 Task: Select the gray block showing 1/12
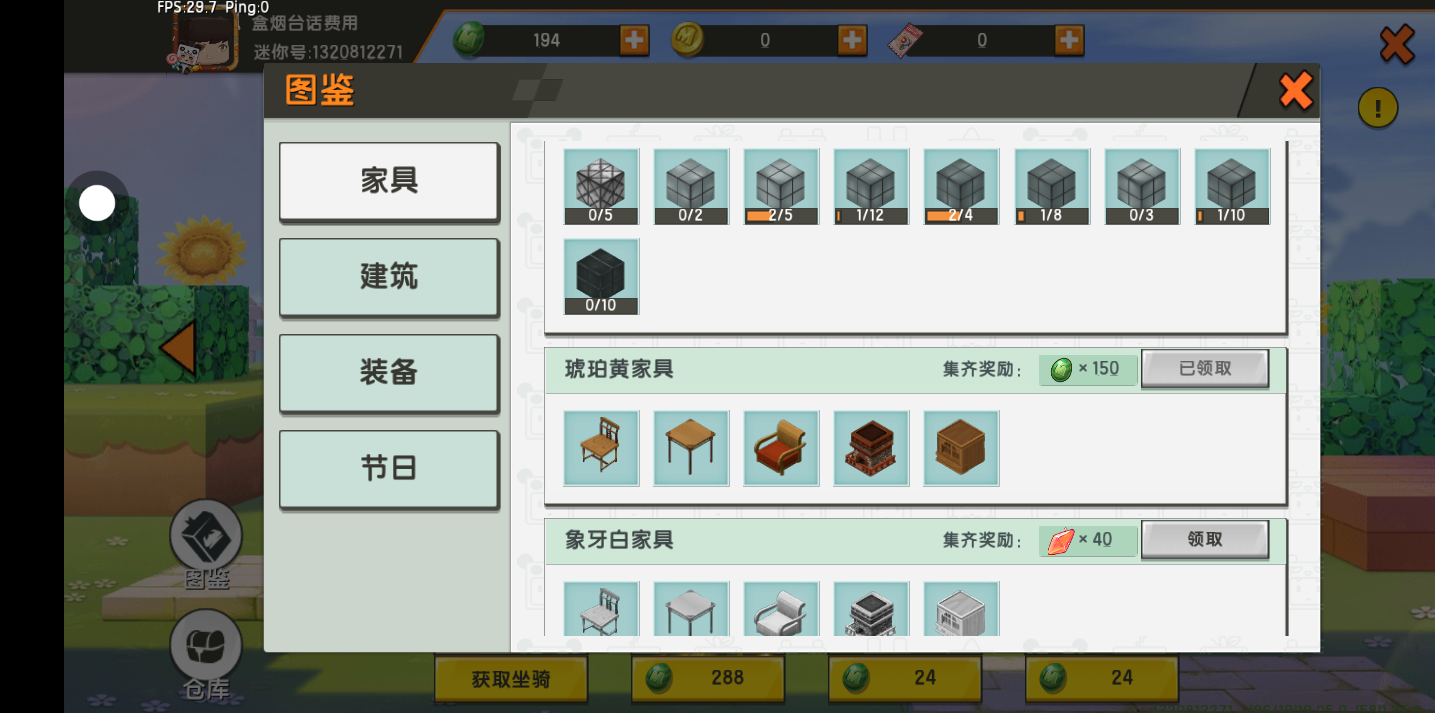pyautogui.click(x=871, y=187)
